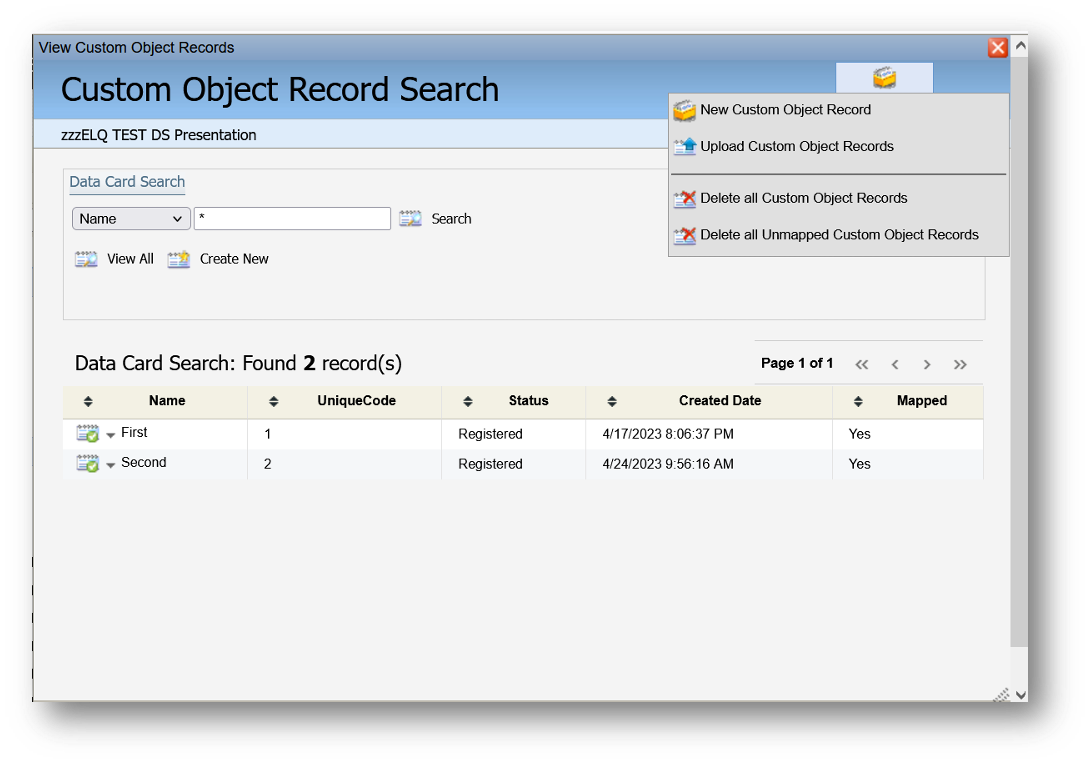Click the Custom Object menu icon in header

coord(884,77)
